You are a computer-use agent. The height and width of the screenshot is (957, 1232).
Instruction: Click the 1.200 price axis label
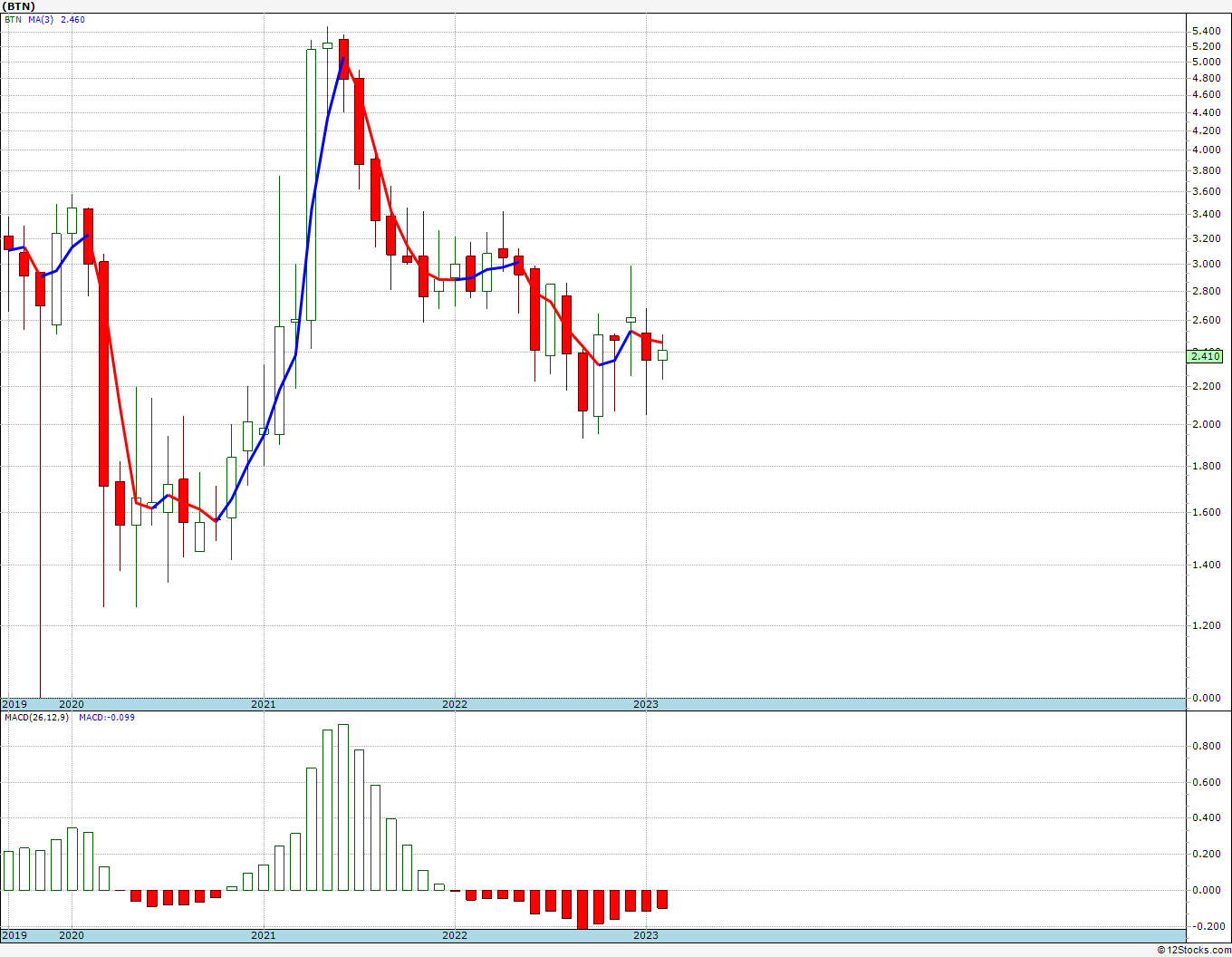(x=1206, y=625)
